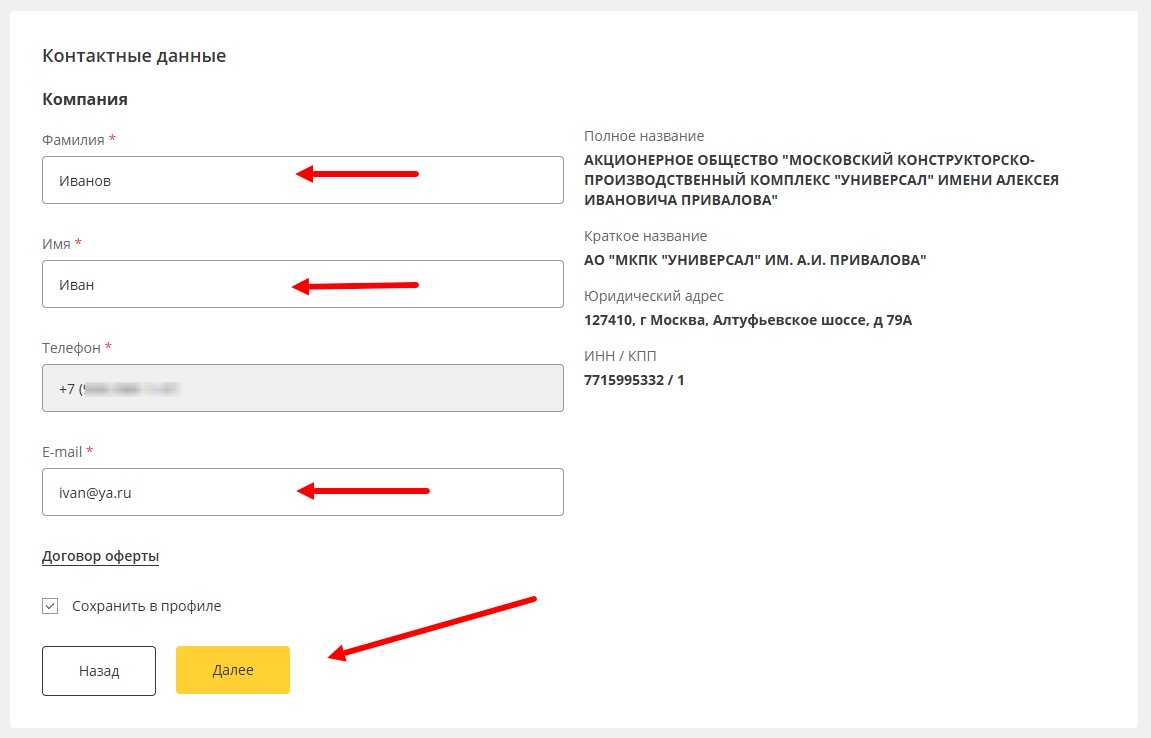Click the Контактные данные heading

[x=134, y=56]
